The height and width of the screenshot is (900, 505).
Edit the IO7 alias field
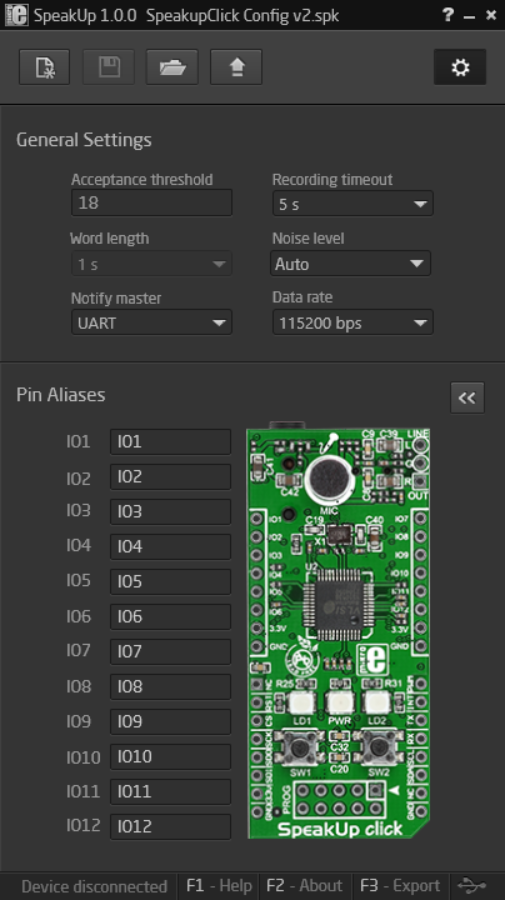(170, 651)
